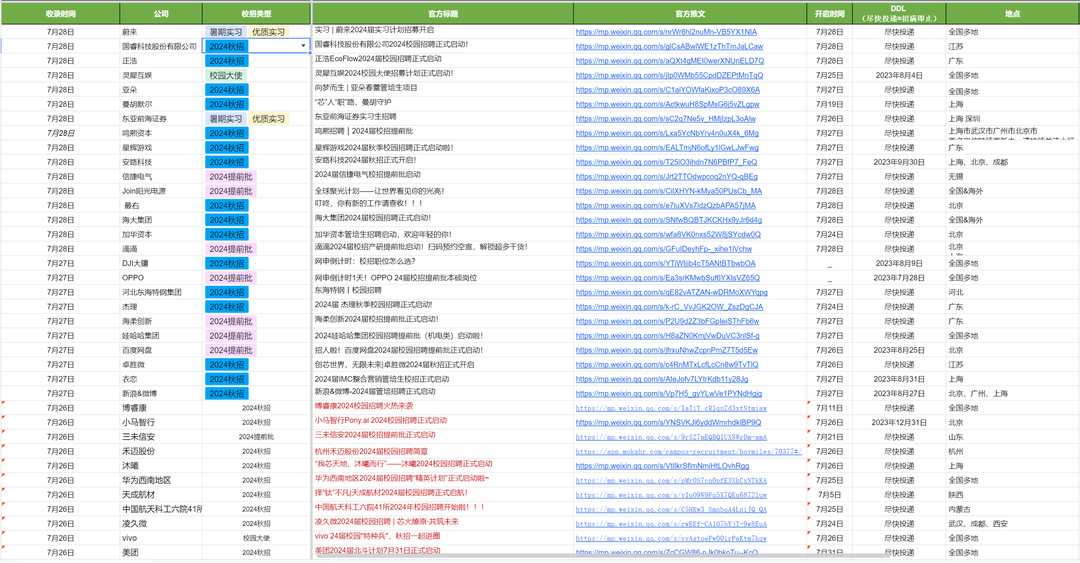
Task: Click the 开启时间 column header
Action: click(829, 14)
